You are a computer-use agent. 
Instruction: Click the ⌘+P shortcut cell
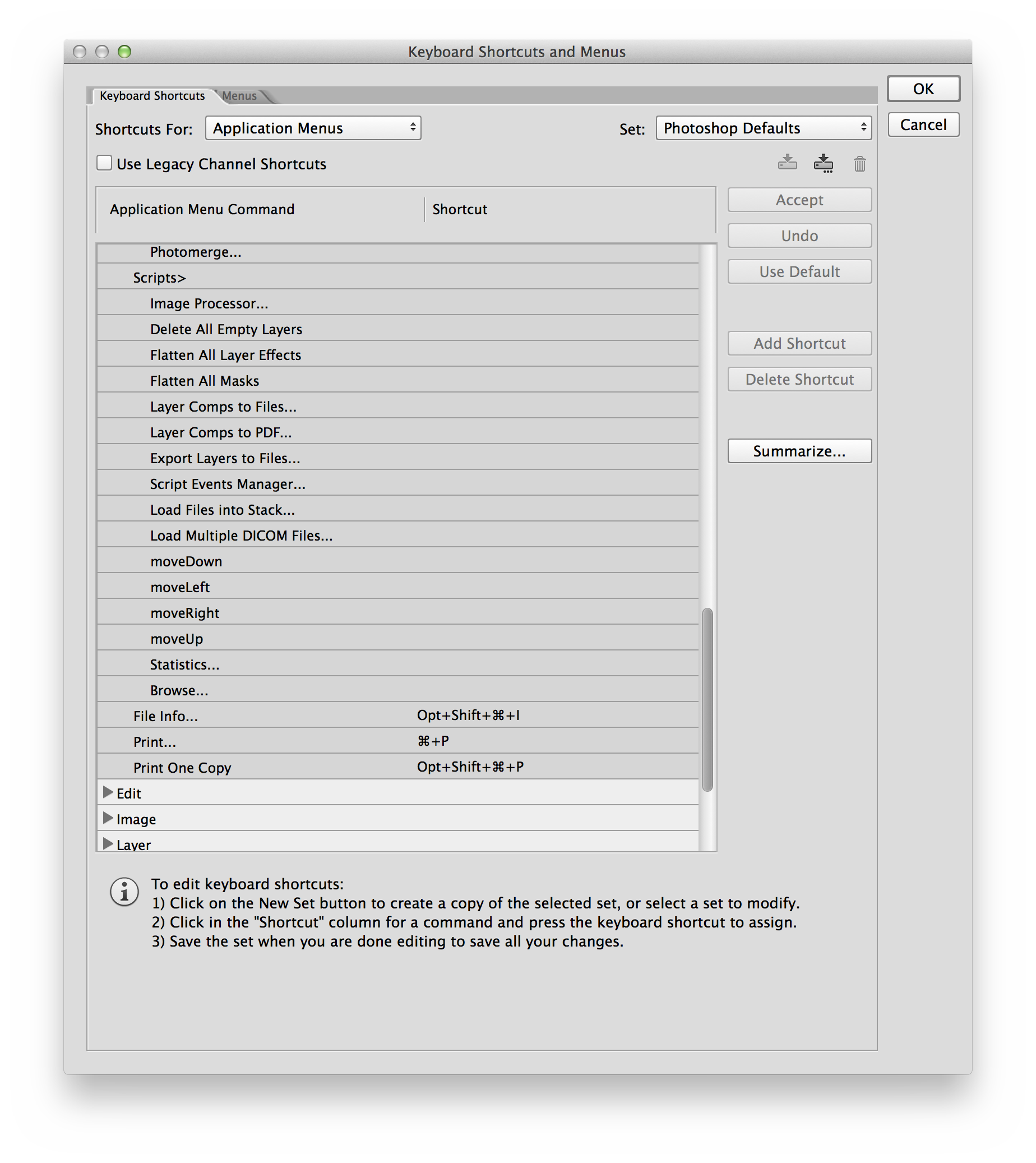pyautogui.click(x=433, y=741)
